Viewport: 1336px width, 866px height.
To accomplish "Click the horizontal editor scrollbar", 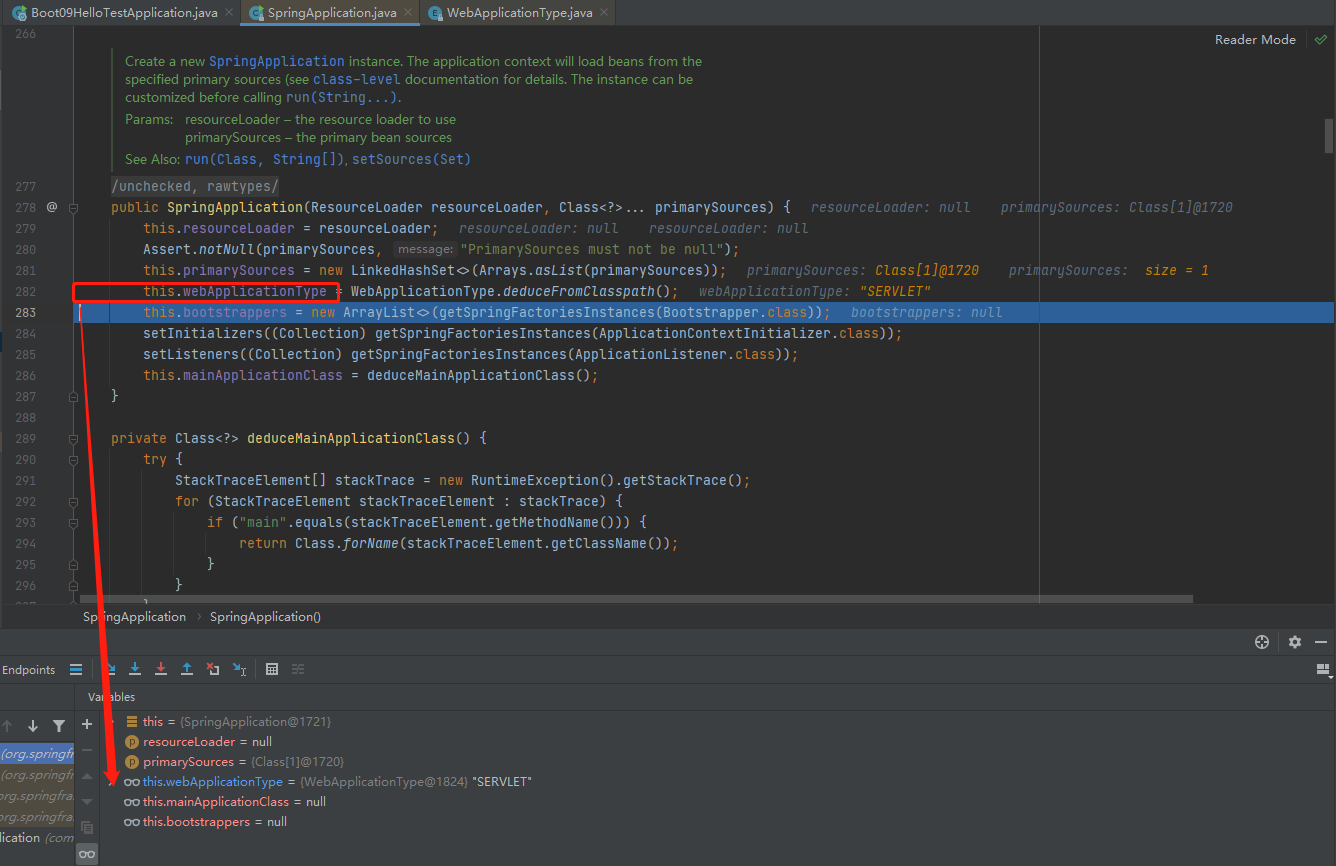I will pos(636,600).
